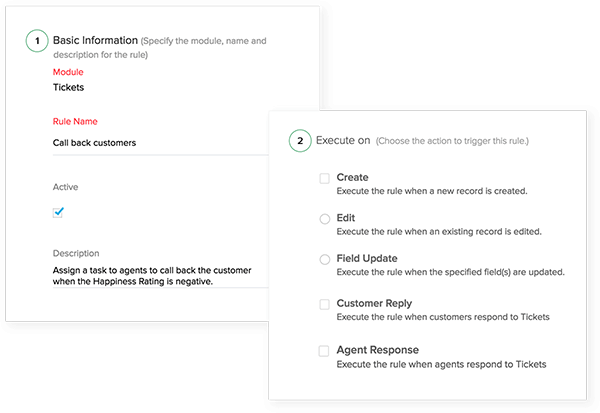Enable the Agent Response checkbox

pos(324,351)
